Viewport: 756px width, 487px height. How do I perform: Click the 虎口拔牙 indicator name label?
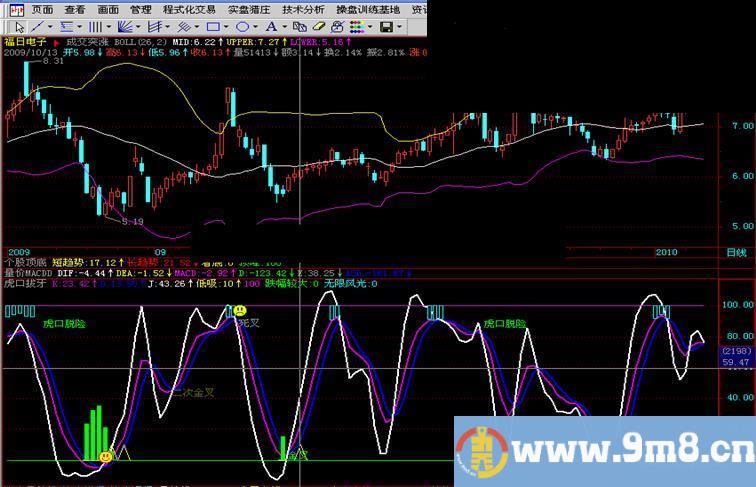(24, 284)
